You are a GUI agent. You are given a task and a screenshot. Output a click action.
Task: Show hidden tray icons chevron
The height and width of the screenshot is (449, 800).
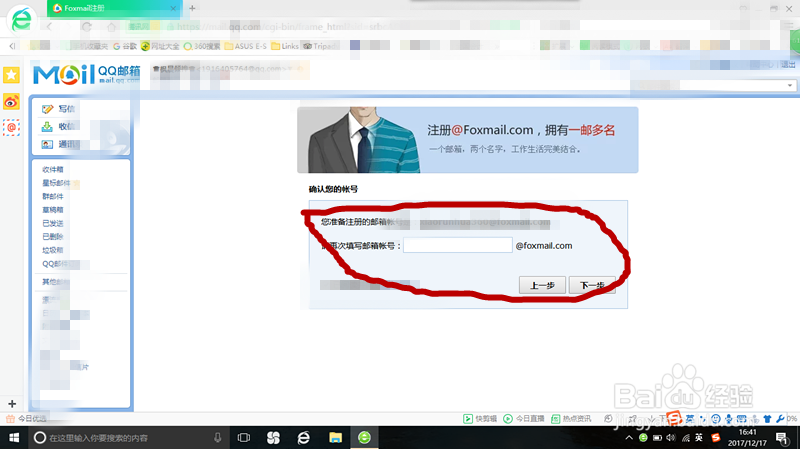(x=629, y=438)
